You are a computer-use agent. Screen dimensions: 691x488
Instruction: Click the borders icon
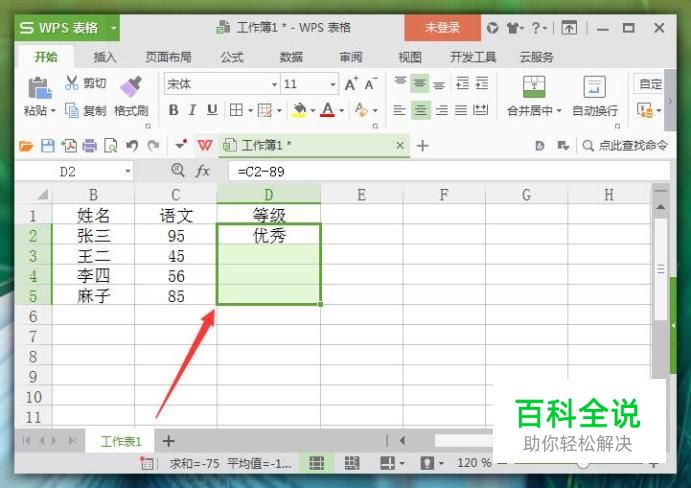[236, 110]
